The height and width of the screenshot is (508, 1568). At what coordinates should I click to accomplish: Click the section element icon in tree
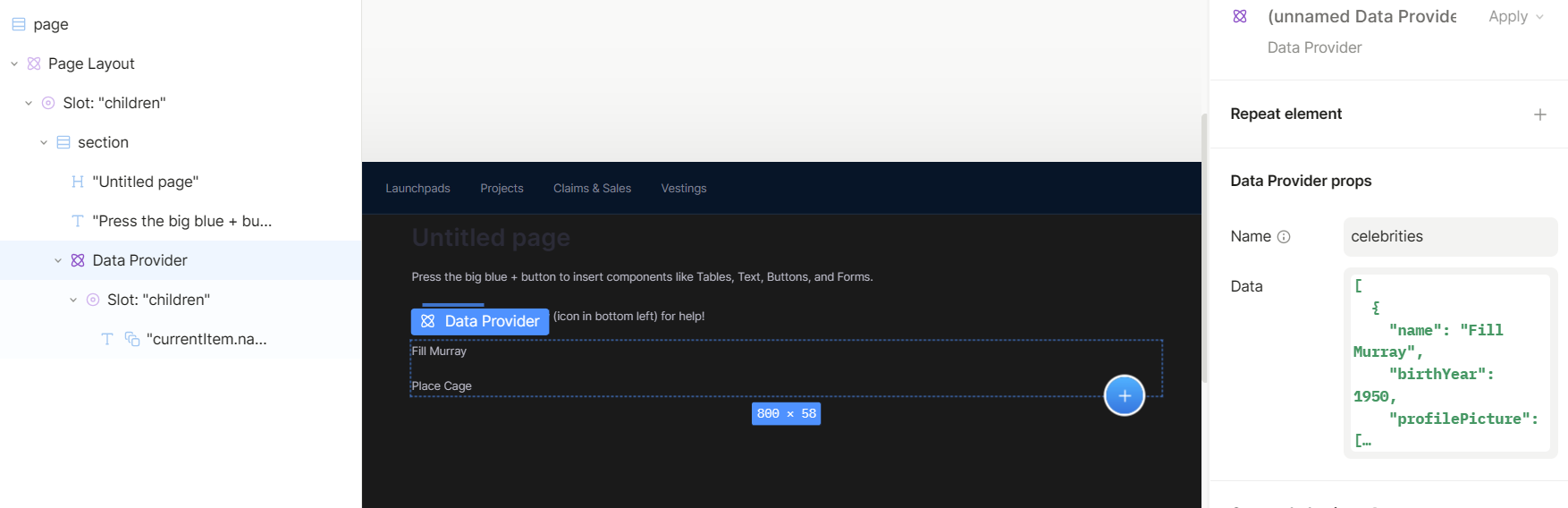point(63,142)
